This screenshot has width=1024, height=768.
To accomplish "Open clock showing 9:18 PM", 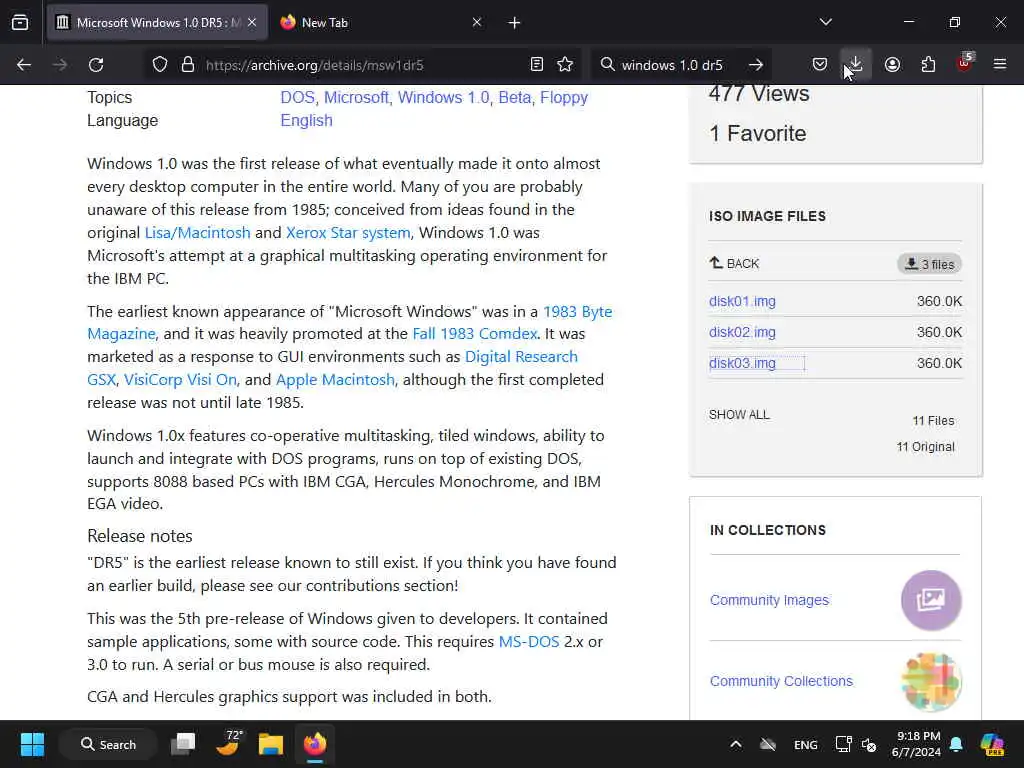I will point(916,744).
